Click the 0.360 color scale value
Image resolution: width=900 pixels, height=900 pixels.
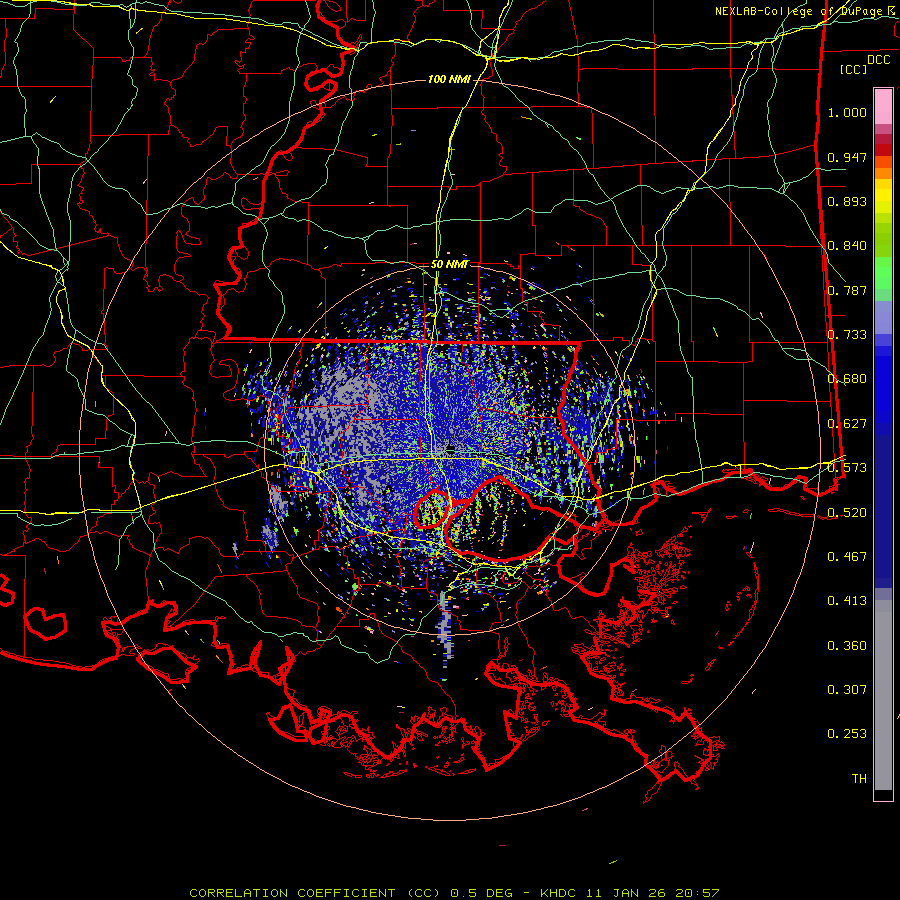click(847, 645)
